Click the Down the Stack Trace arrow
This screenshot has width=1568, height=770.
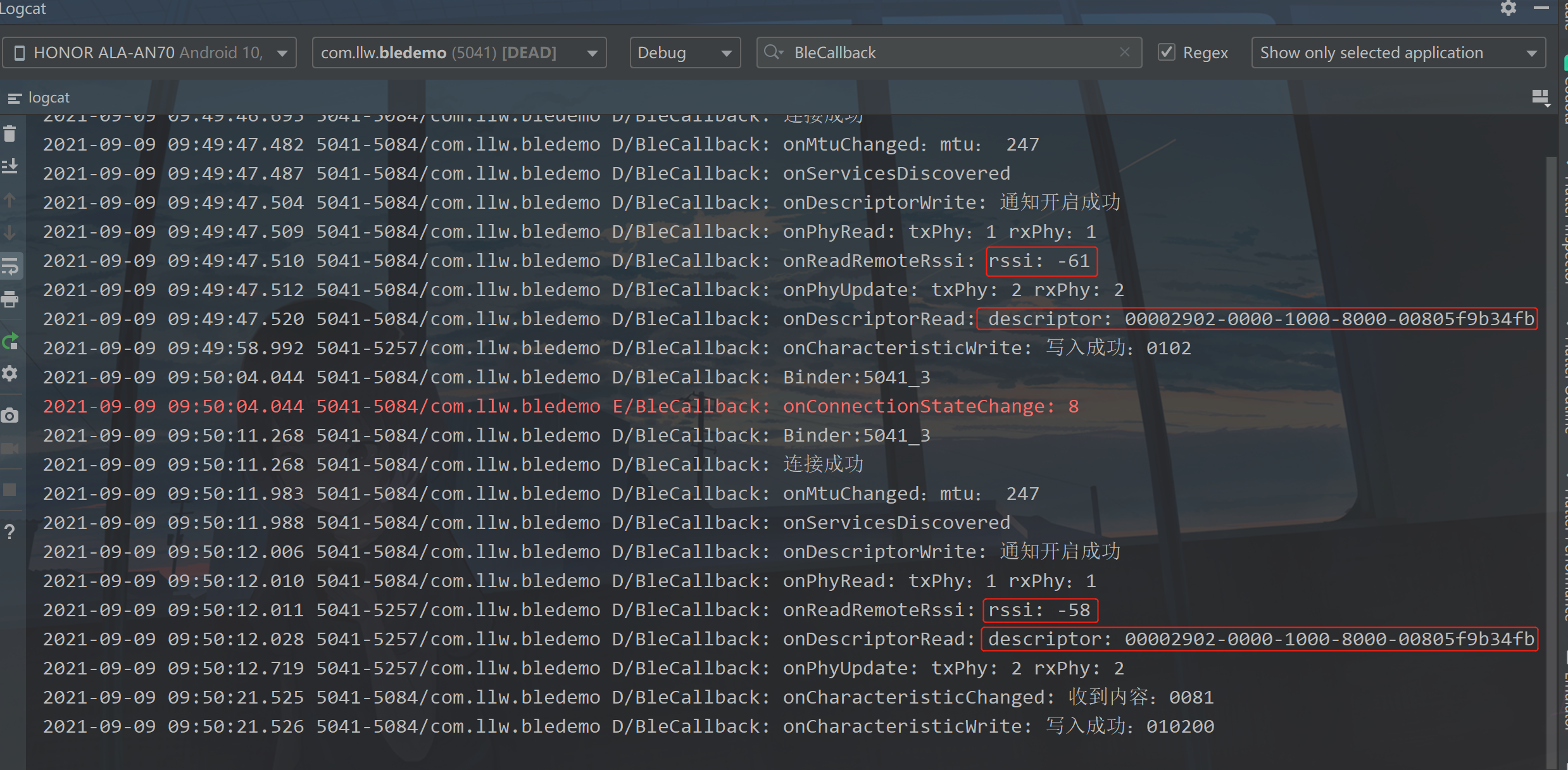point(9,233)
